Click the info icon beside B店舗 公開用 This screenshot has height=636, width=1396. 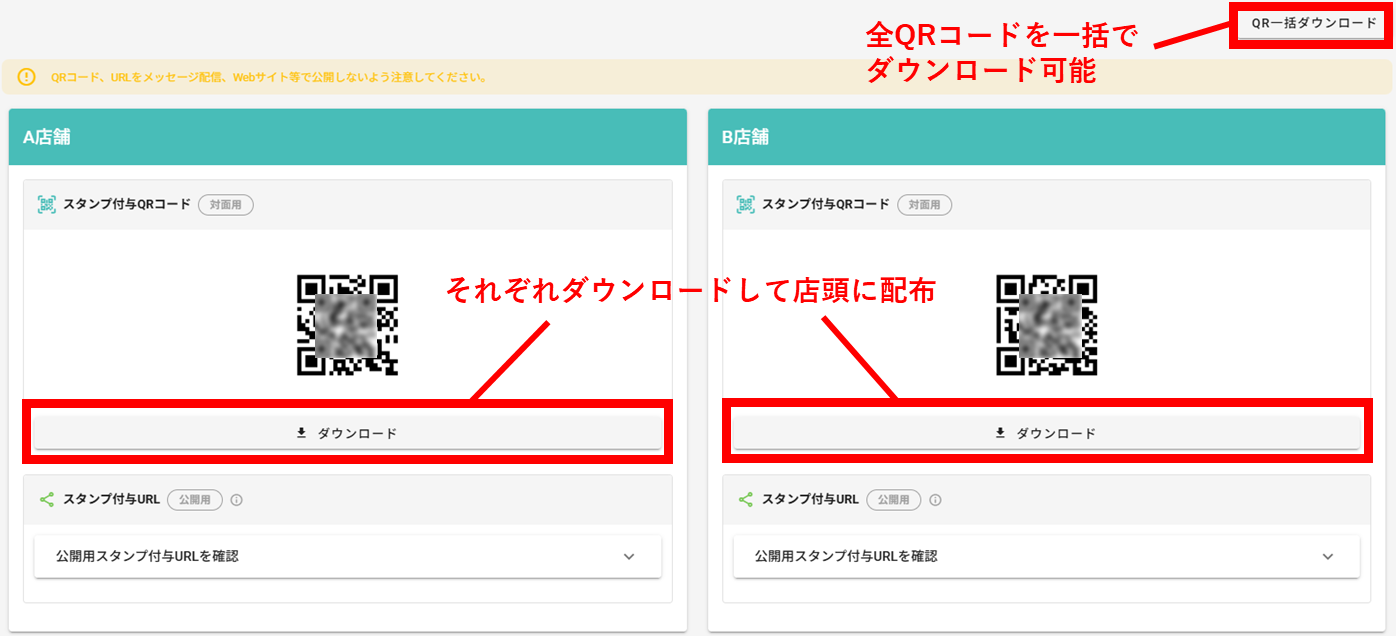(936, 500)
